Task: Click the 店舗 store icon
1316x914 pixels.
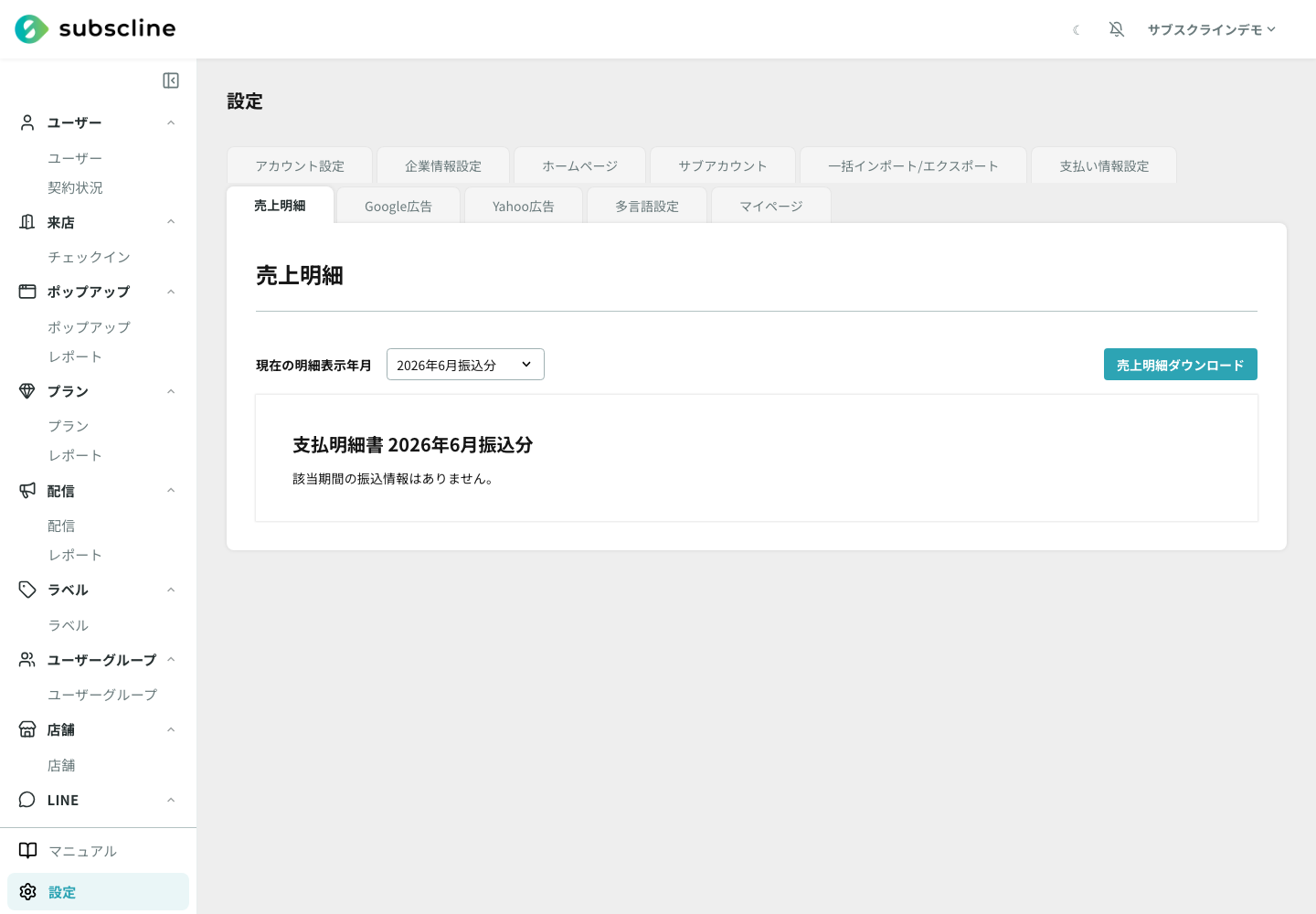Action: 27,729
